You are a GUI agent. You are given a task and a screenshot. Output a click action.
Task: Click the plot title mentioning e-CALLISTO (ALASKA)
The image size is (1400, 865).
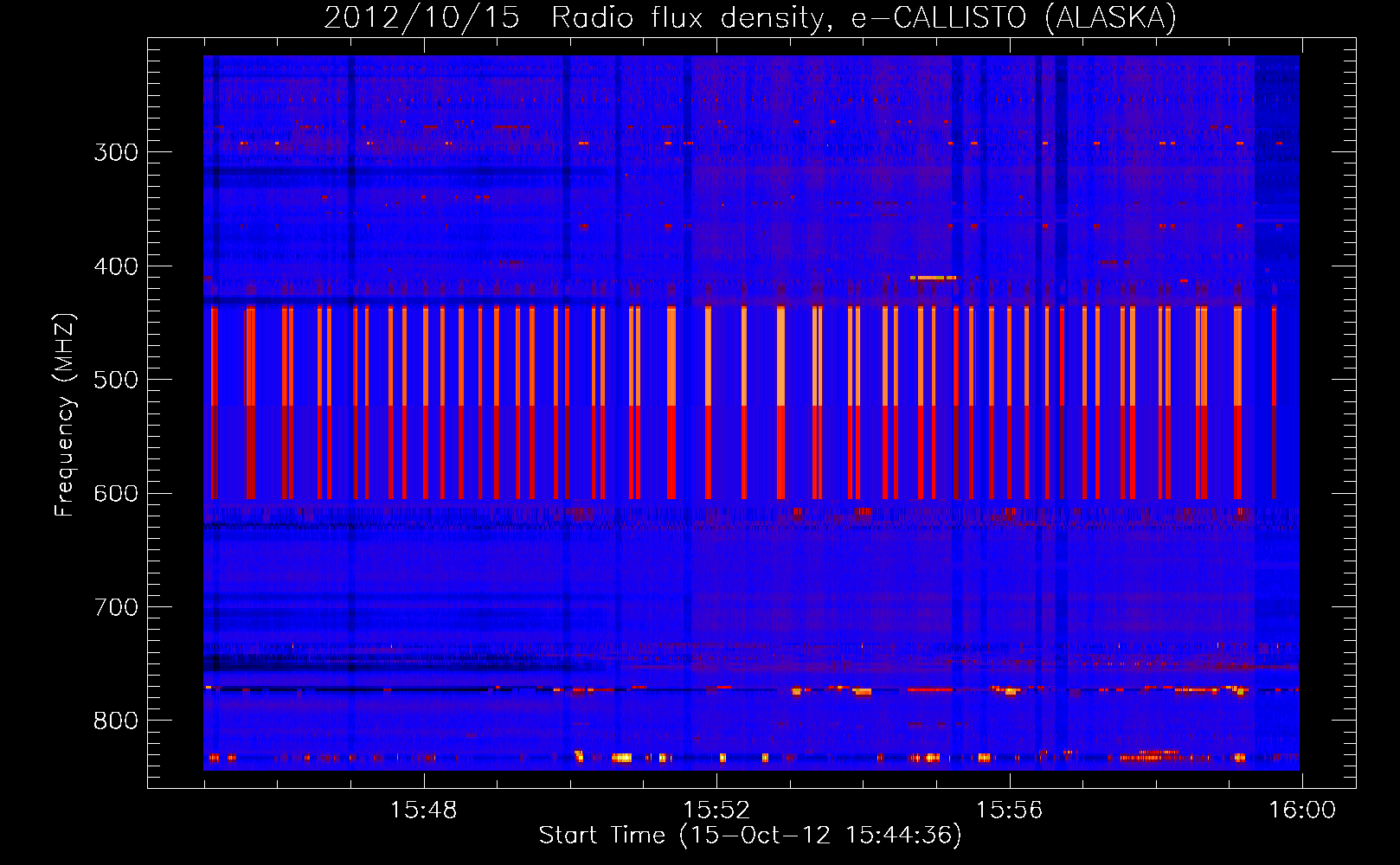coord(750,17)
